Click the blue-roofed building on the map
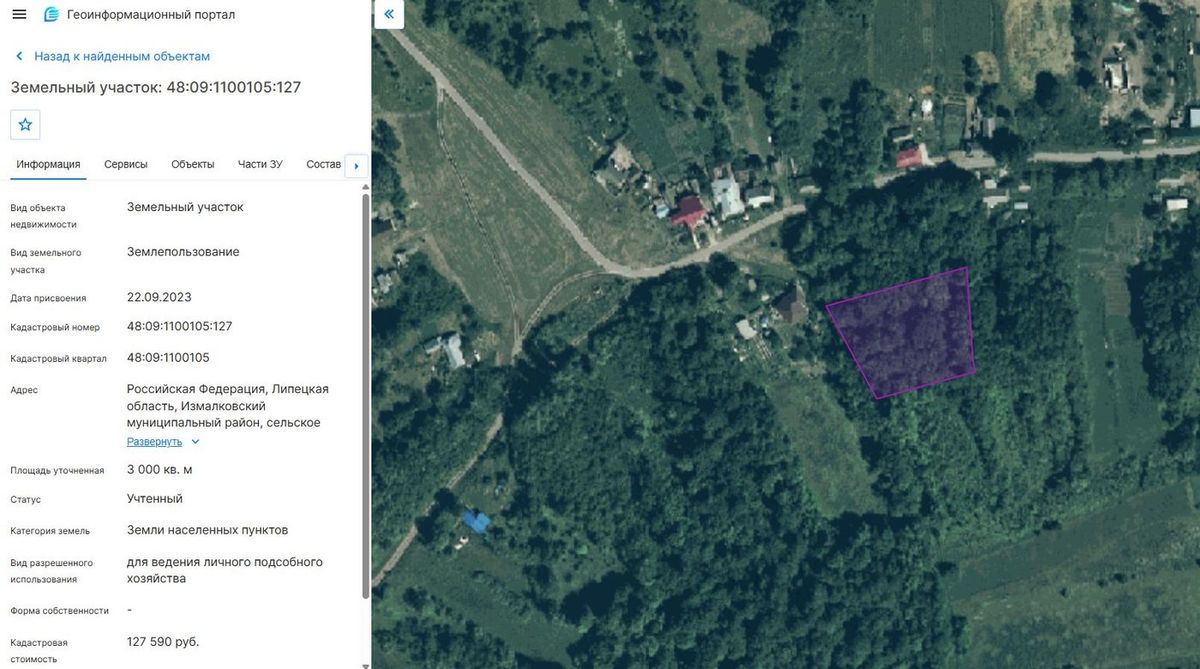The width and height of the screenshot is (1200, 669). [476, 520]
